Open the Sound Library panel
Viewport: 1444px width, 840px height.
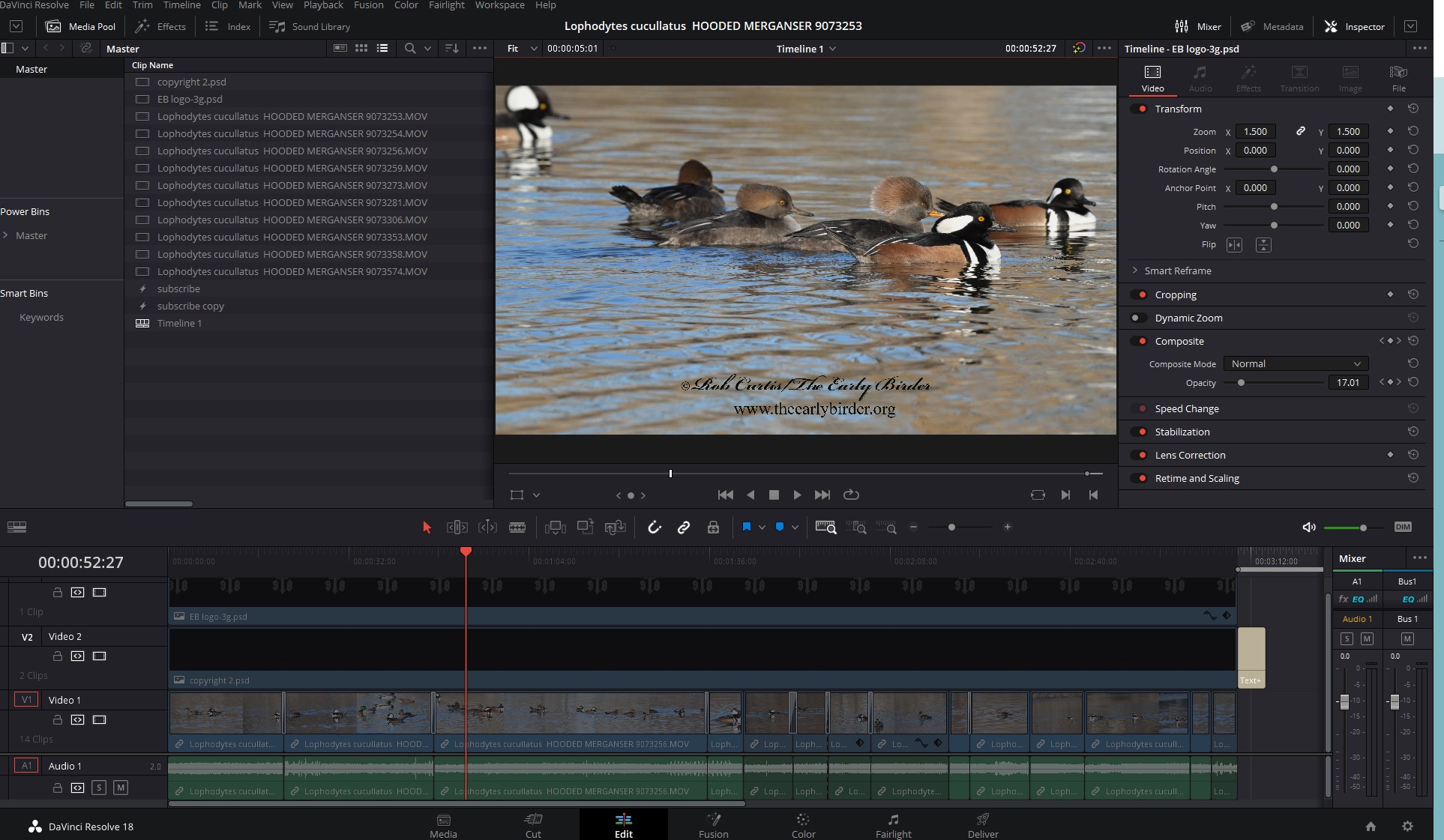310,26
